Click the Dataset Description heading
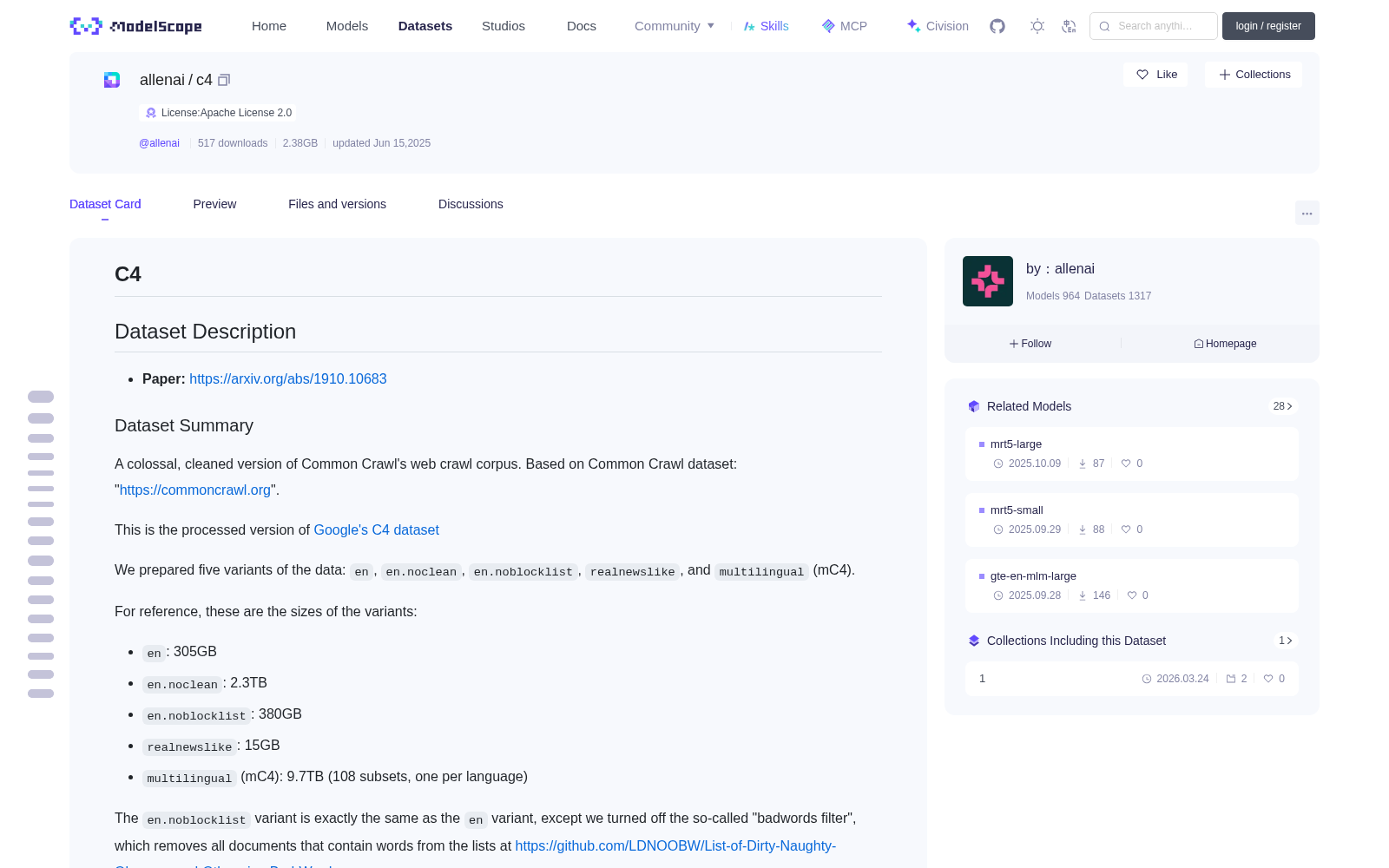Image resolution: width=1389 pixels, height=868 pixels. coord(206,332)
